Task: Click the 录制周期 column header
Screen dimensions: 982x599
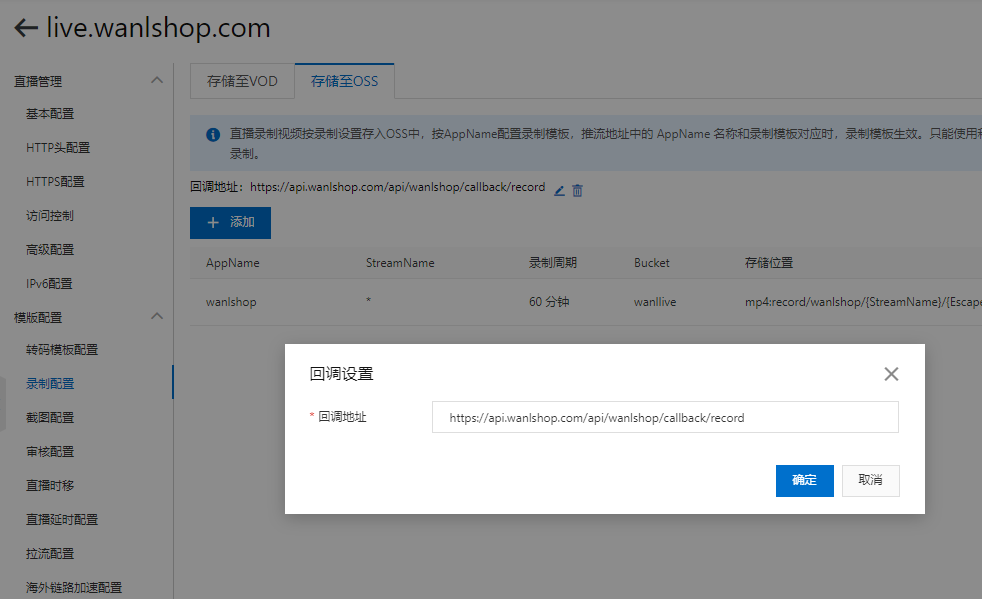Action: pyautogui.click(x=553, y=263)
